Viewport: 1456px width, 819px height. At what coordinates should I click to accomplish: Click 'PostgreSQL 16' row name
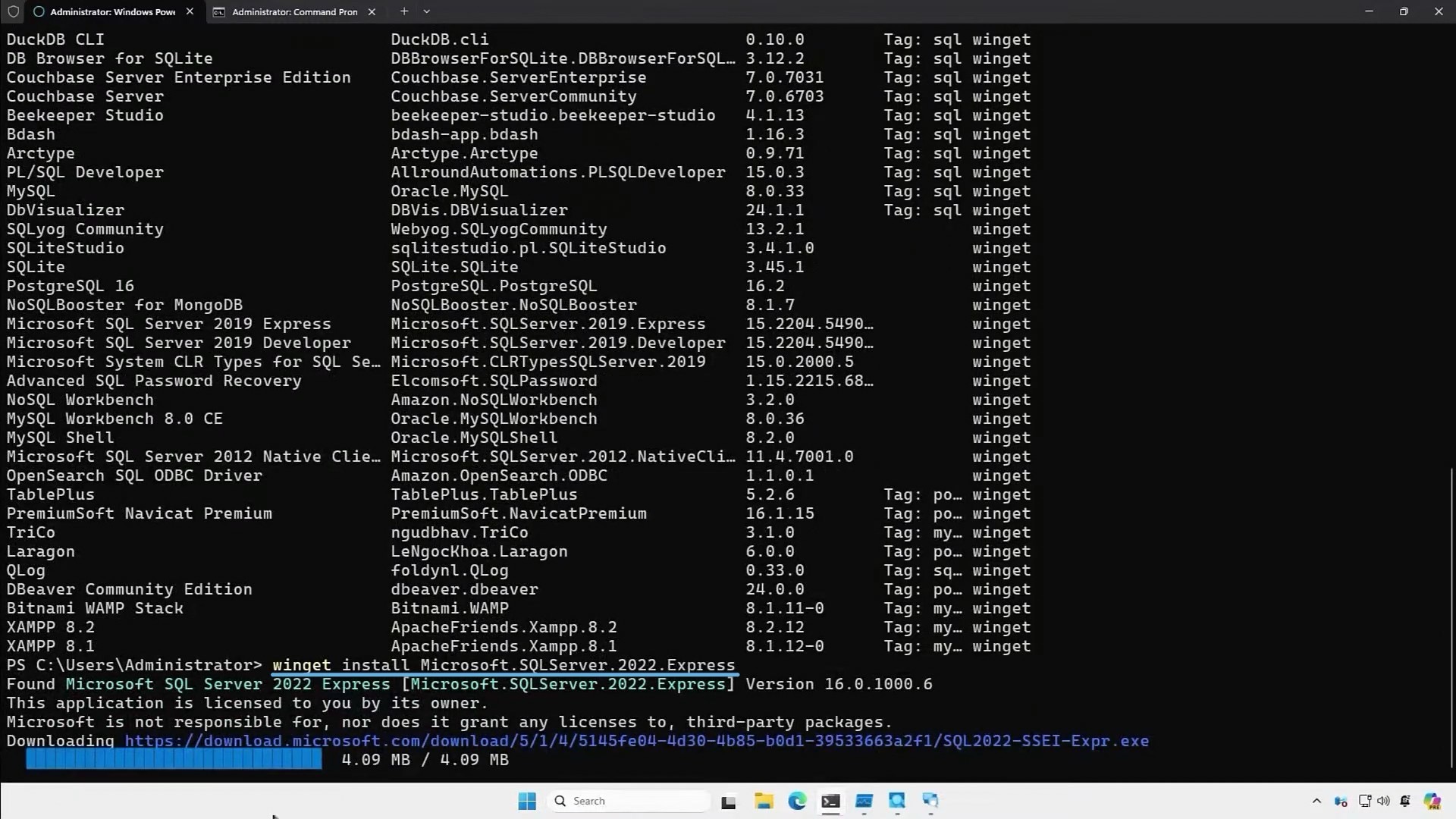point(70,286)
